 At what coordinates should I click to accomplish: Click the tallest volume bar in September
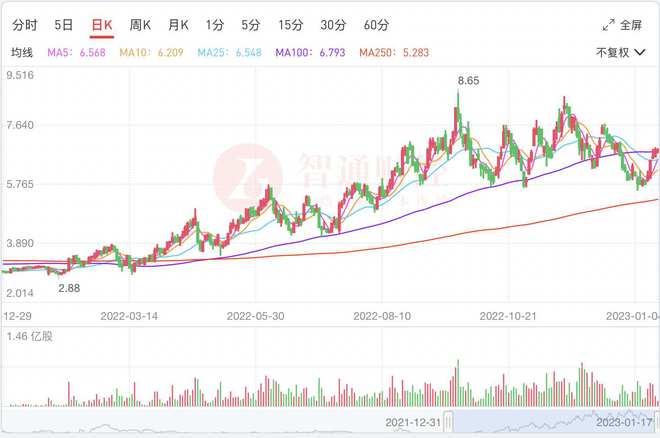[x=458, y=383]
